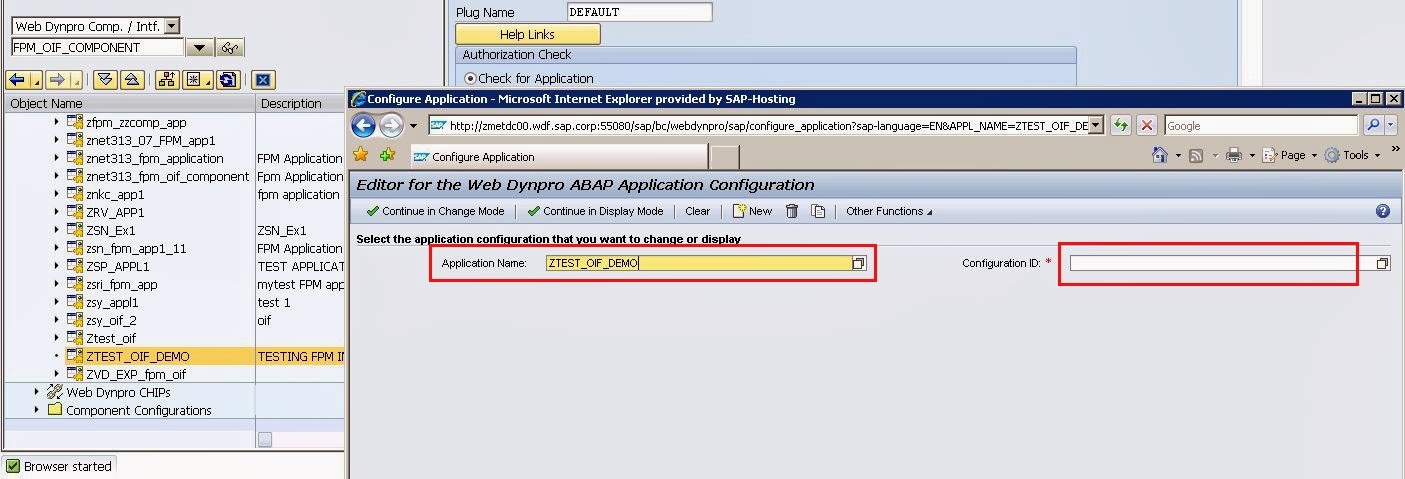
Task: Expand the Web Dynpro CHIPs node
Action: [x=37, y=392]
